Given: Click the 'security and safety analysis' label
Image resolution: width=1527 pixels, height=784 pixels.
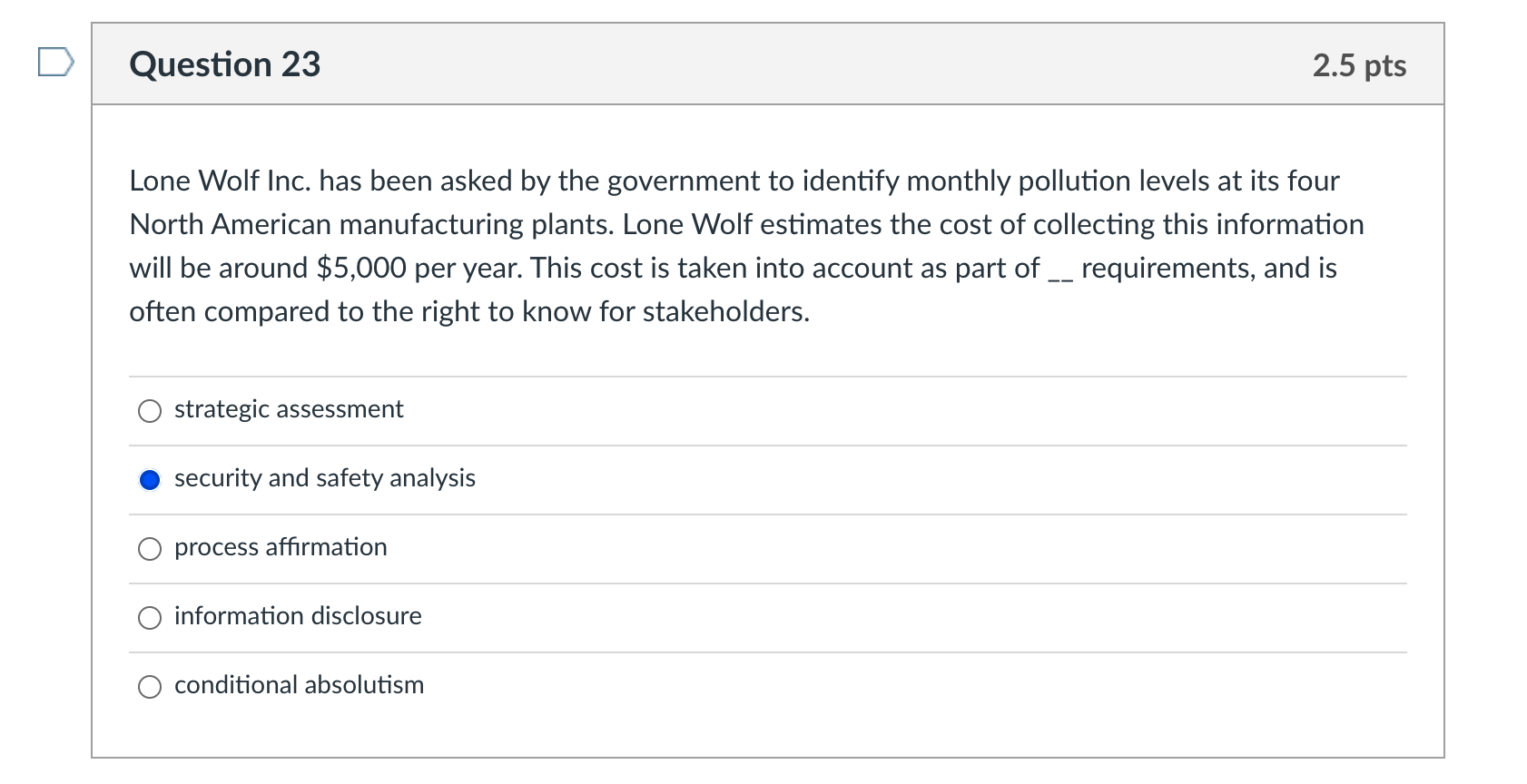Looking at the screenshot, I should pyautogui.click(x=325, y=478).
